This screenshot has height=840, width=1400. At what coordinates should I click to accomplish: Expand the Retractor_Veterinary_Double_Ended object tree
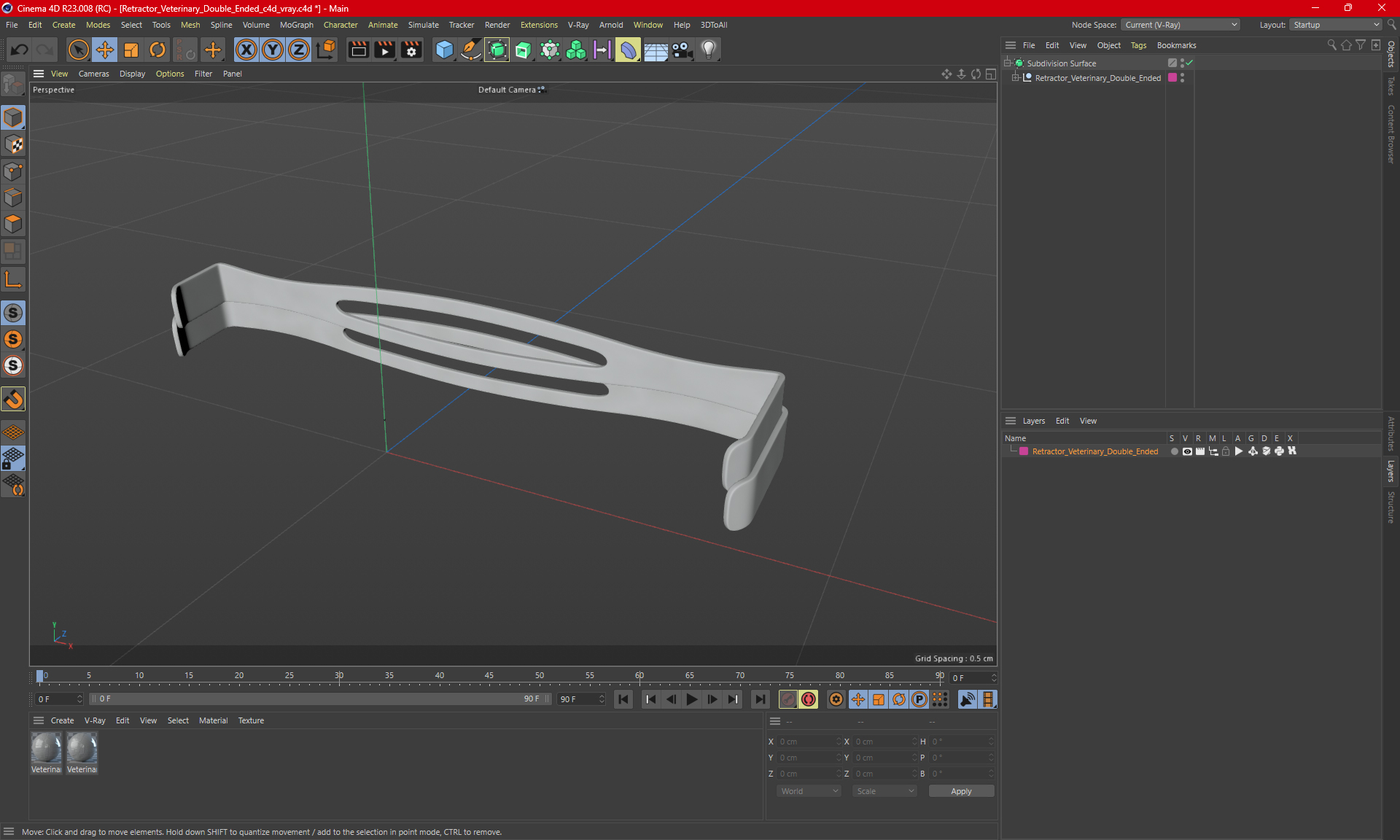(1015, 78)
